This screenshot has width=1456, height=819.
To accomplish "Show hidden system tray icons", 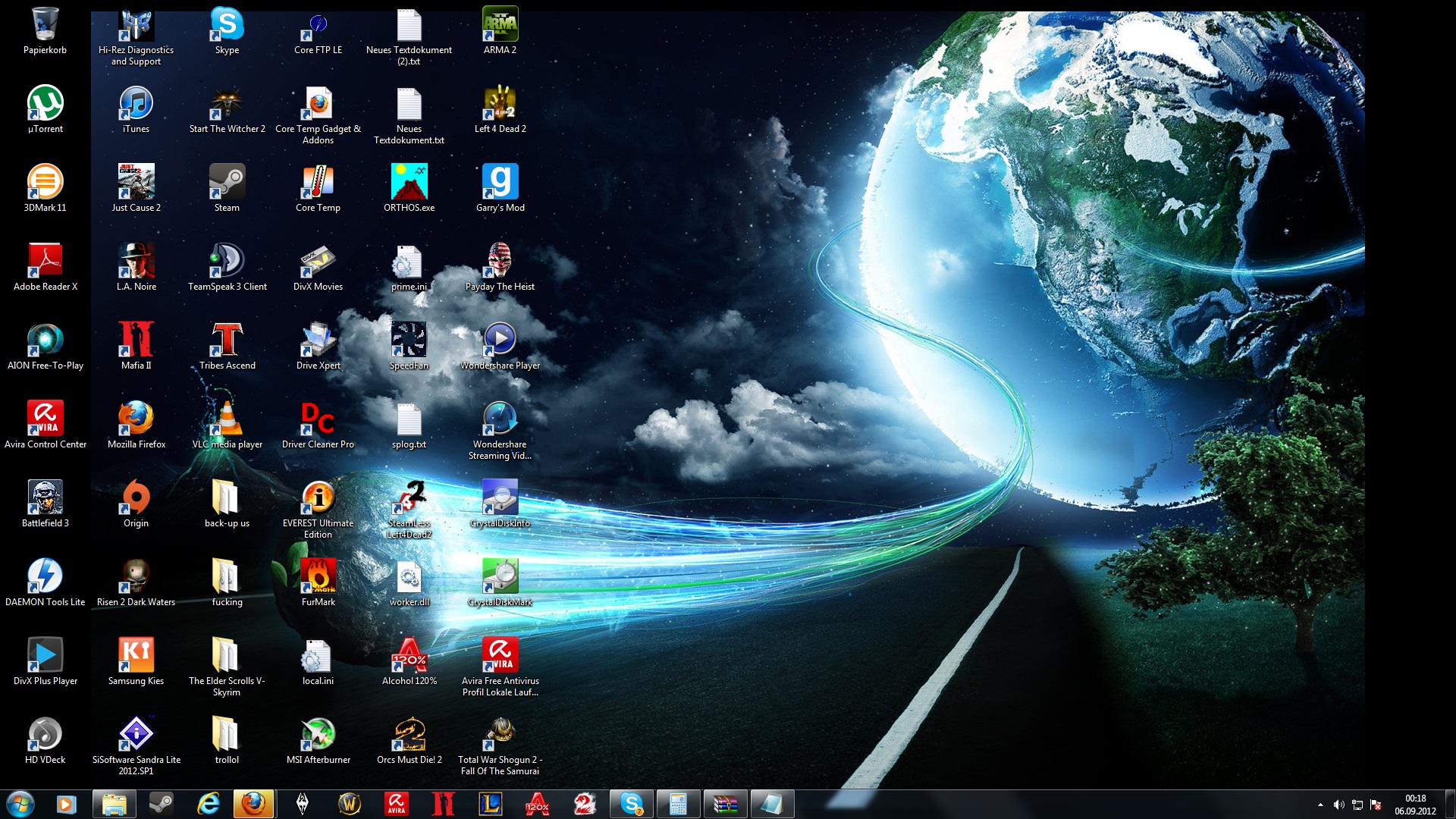I will click(1320, 805).
